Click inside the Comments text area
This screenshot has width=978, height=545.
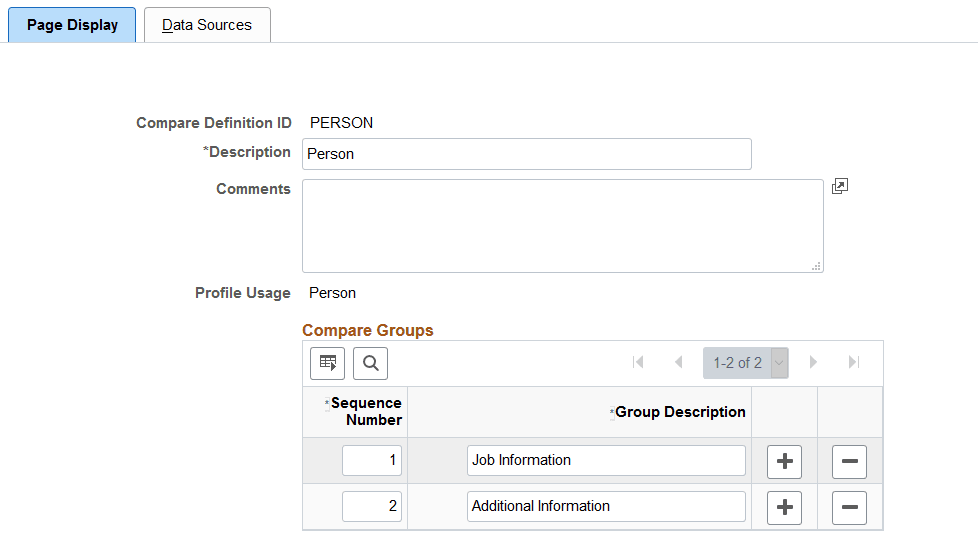[562, 226]
